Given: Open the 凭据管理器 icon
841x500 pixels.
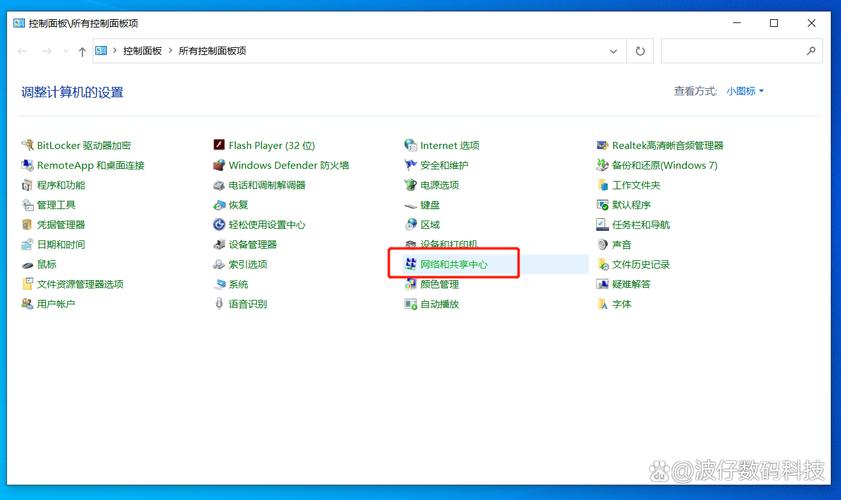Looking at the screenshot, I should (27, 224).
